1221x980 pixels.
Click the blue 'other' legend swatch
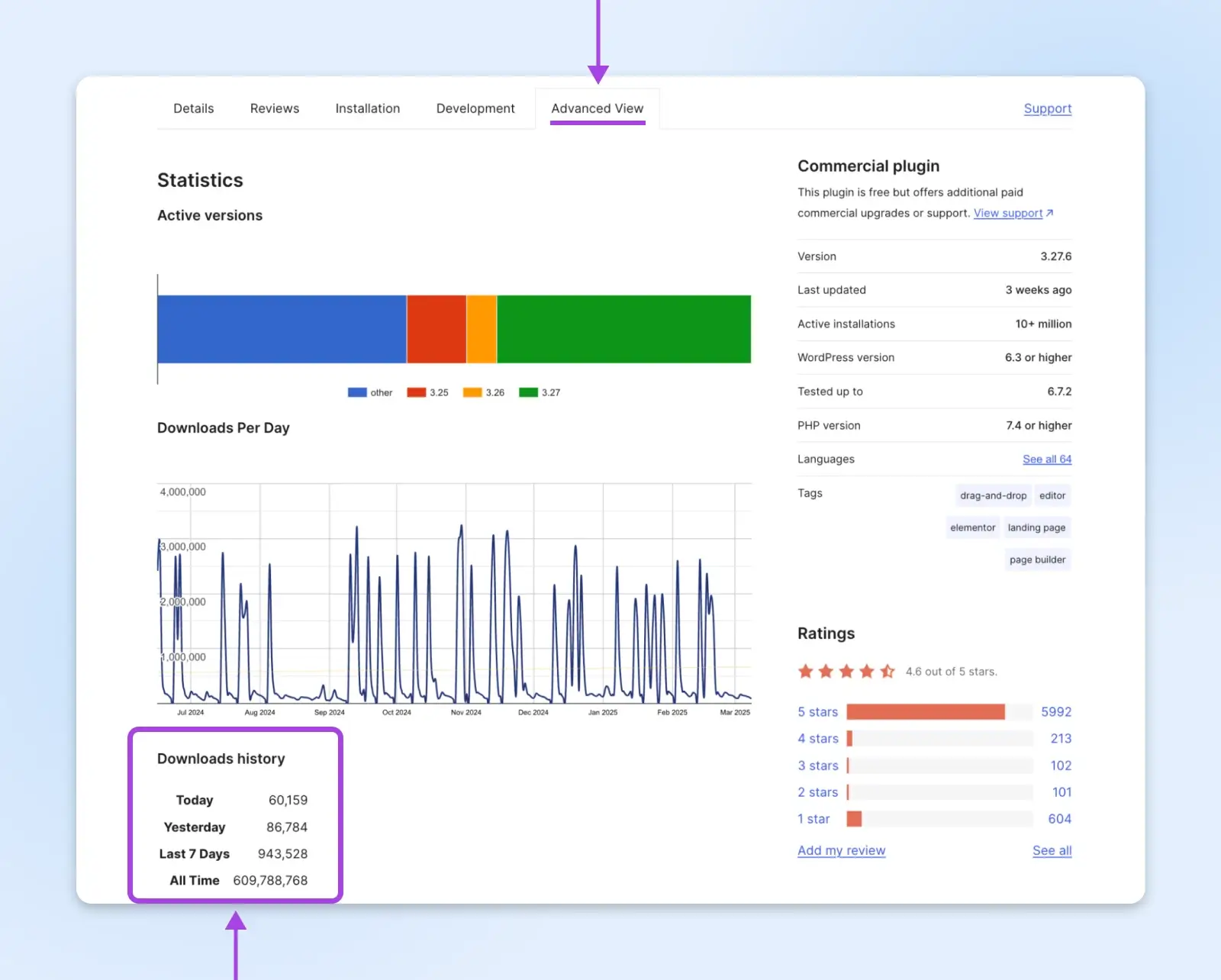357,392
